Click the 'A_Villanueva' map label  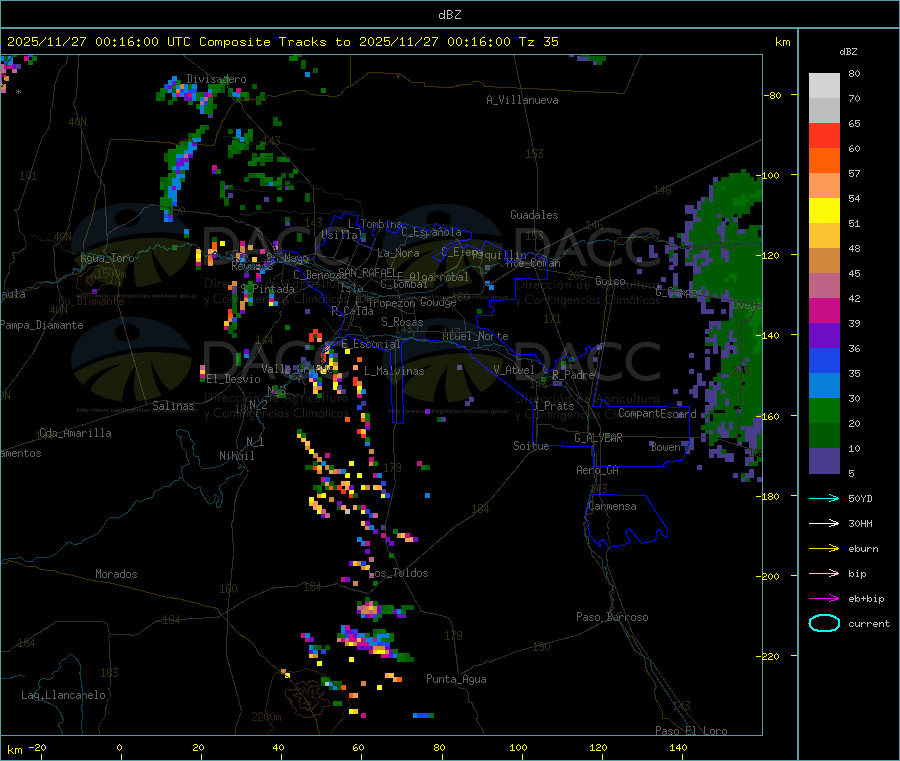(522, 100)
